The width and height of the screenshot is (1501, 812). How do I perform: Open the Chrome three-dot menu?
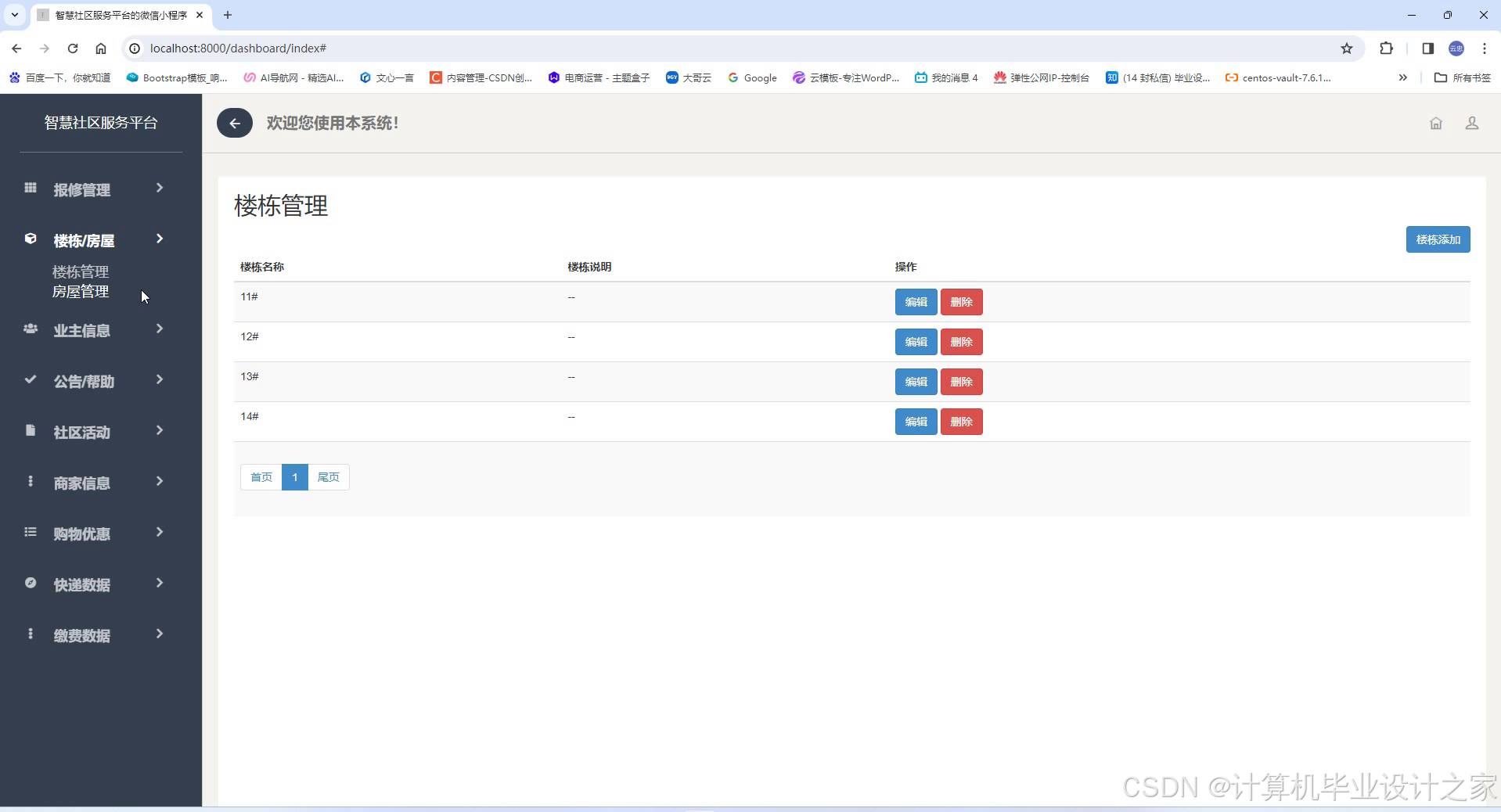[1485, 49]
